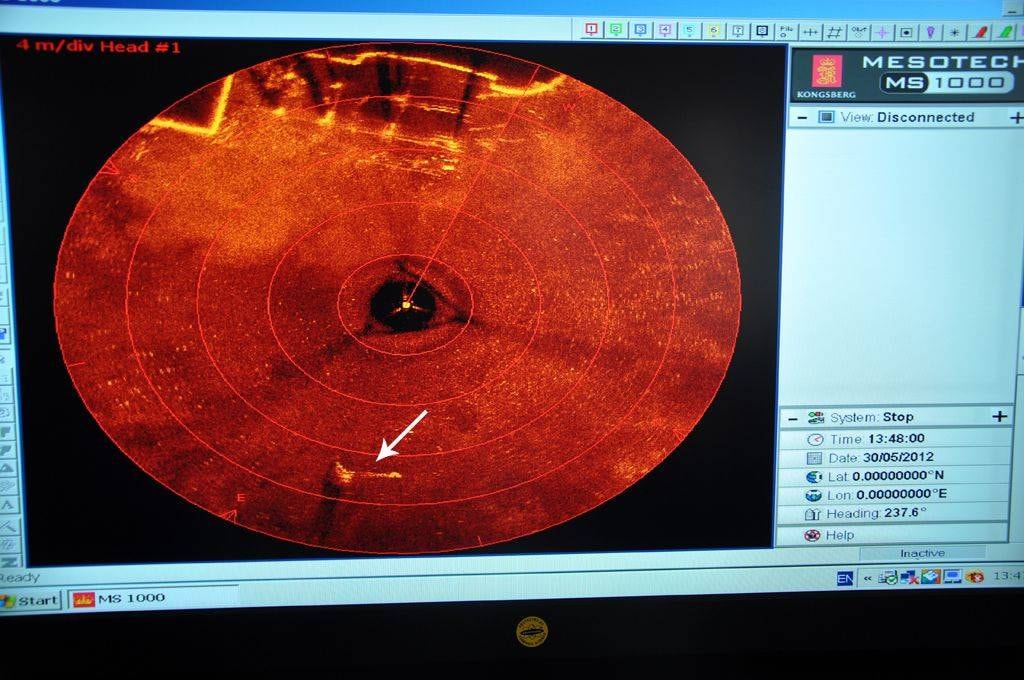
Task: Click the EN language indicator in tray
Action: 845,577
